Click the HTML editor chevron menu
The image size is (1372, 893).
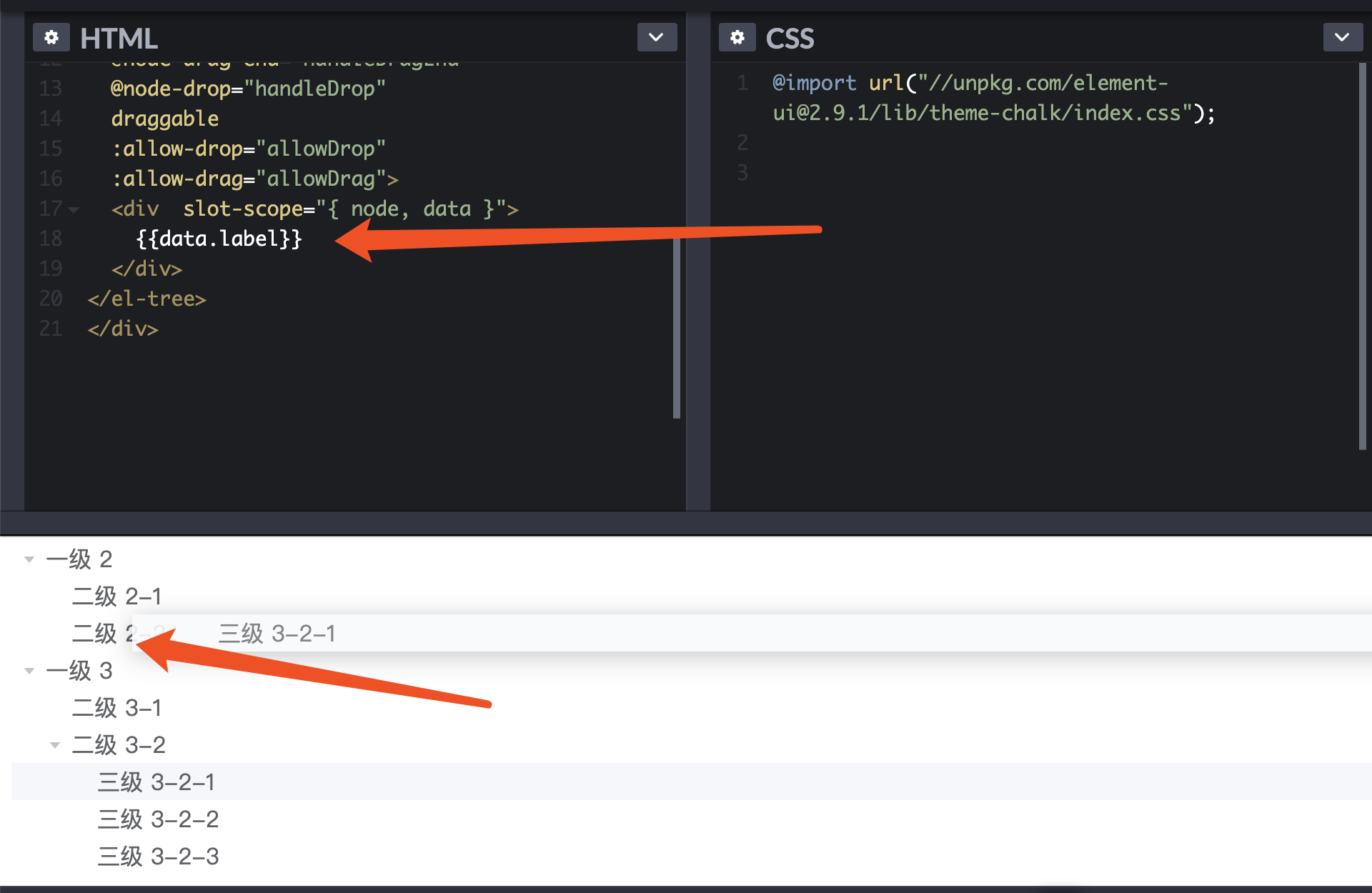(x=656, y=37)
